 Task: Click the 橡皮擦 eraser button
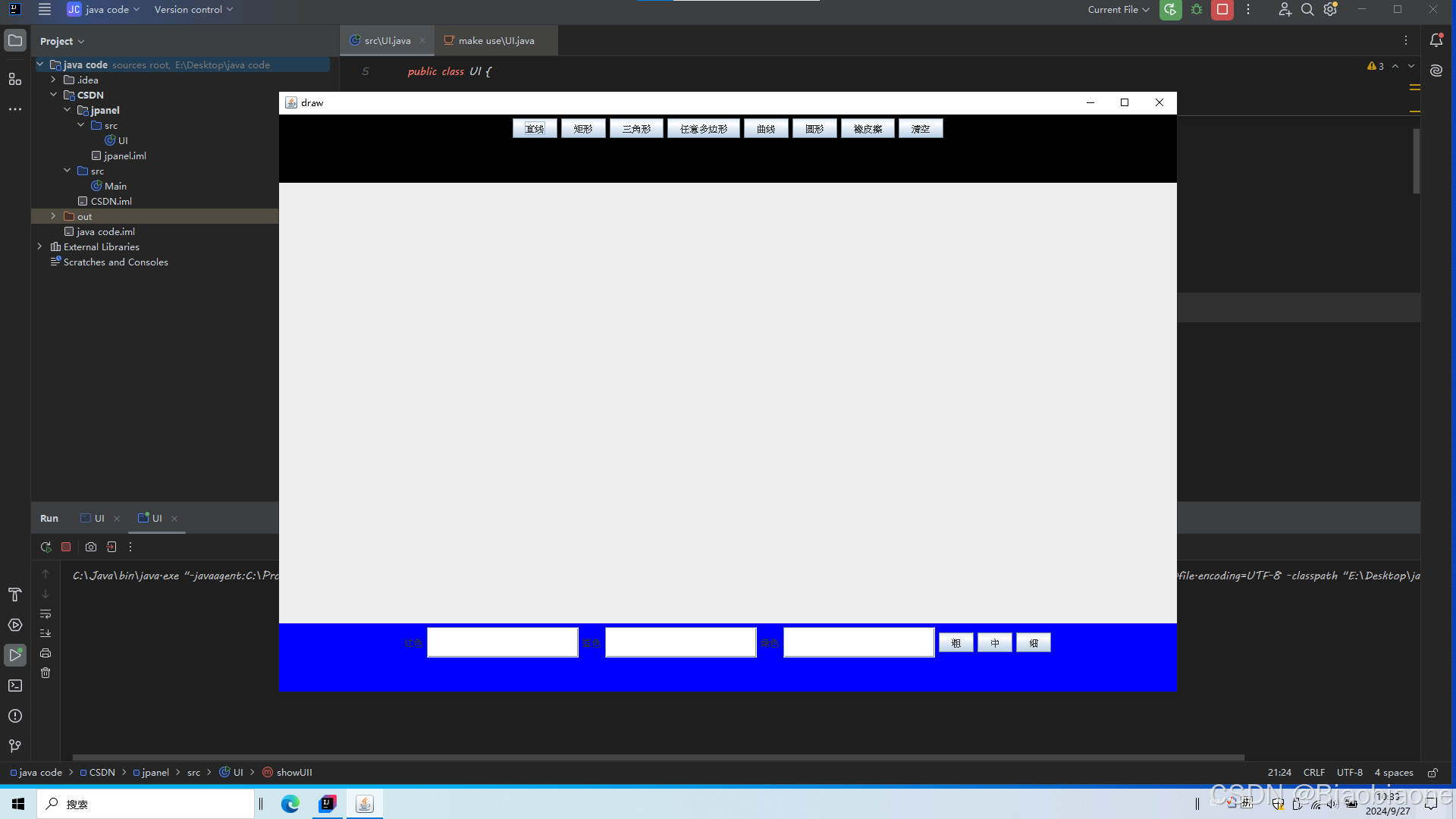868,129
